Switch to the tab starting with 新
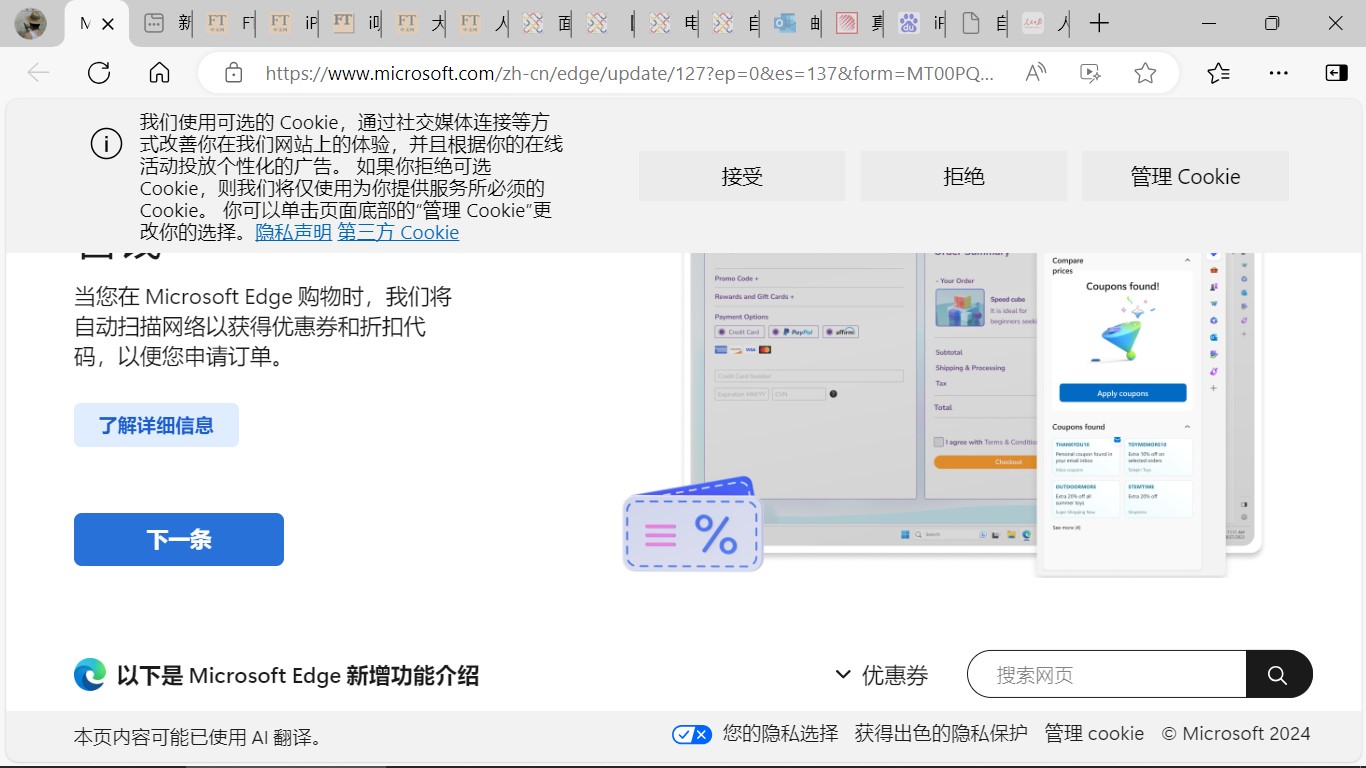This screenshot has width=1366, height=768. 166,23
